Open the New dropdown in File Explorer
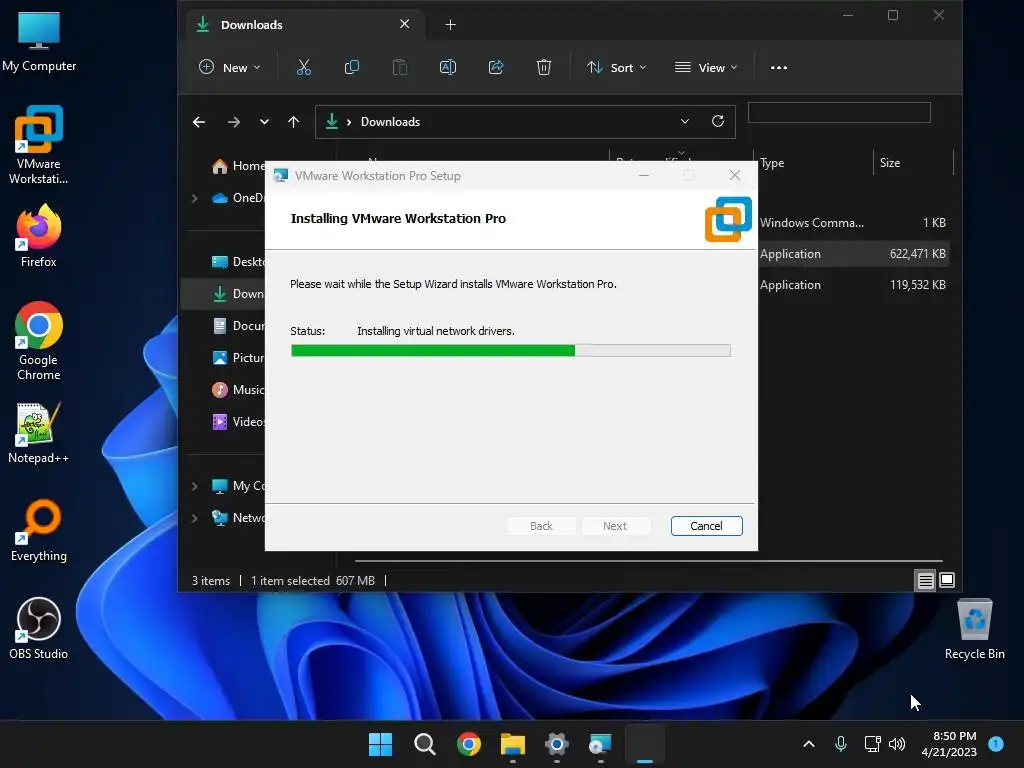 coord(230,67)
